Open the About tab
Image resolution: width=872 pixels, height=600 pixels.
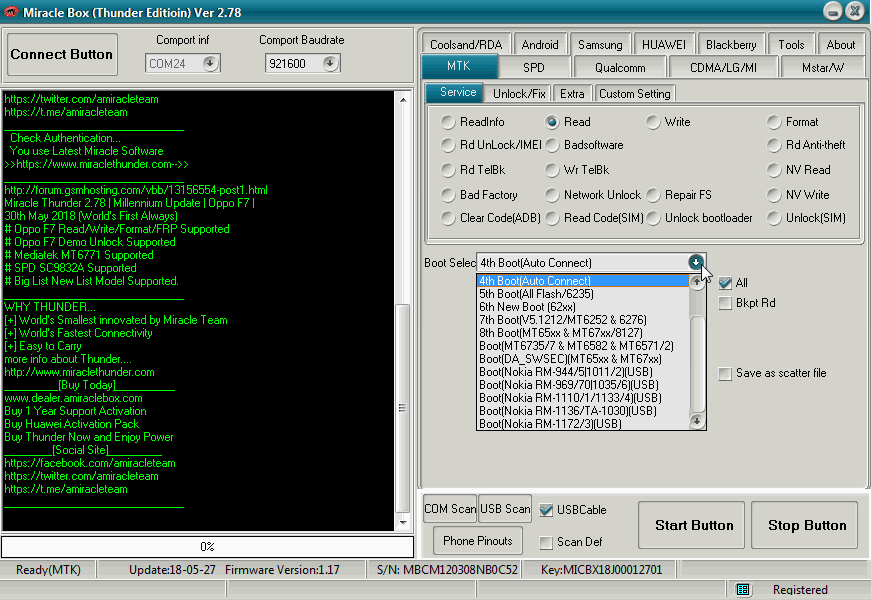click(840, 44)
